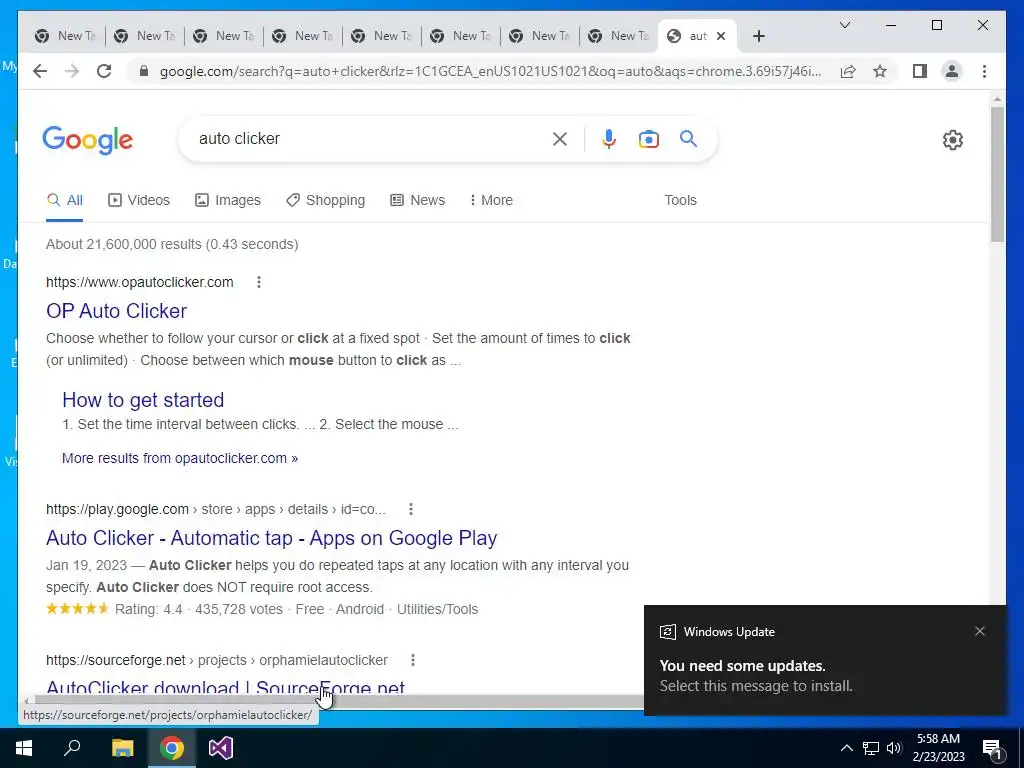Viewport: 1024px width, 768px height.
Task: Switch to the eighth New Tab
Action: click(618, 36)
